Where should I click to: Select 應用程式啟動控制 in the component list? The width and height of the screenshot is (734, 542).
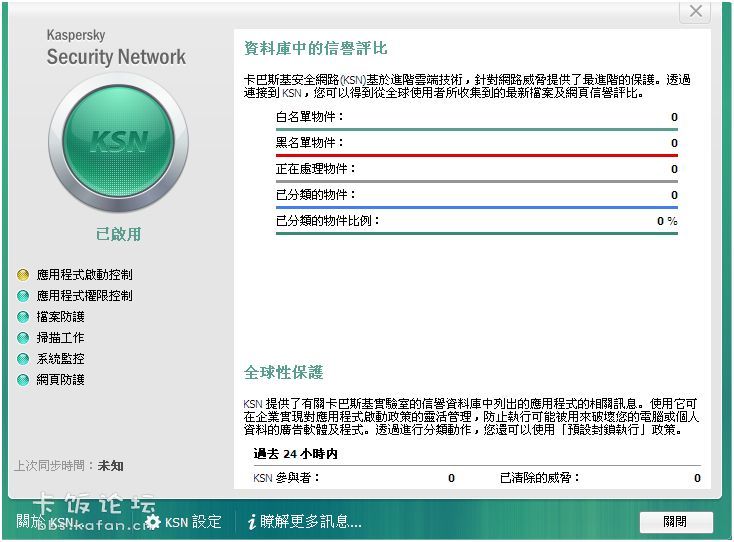(85, 275)
